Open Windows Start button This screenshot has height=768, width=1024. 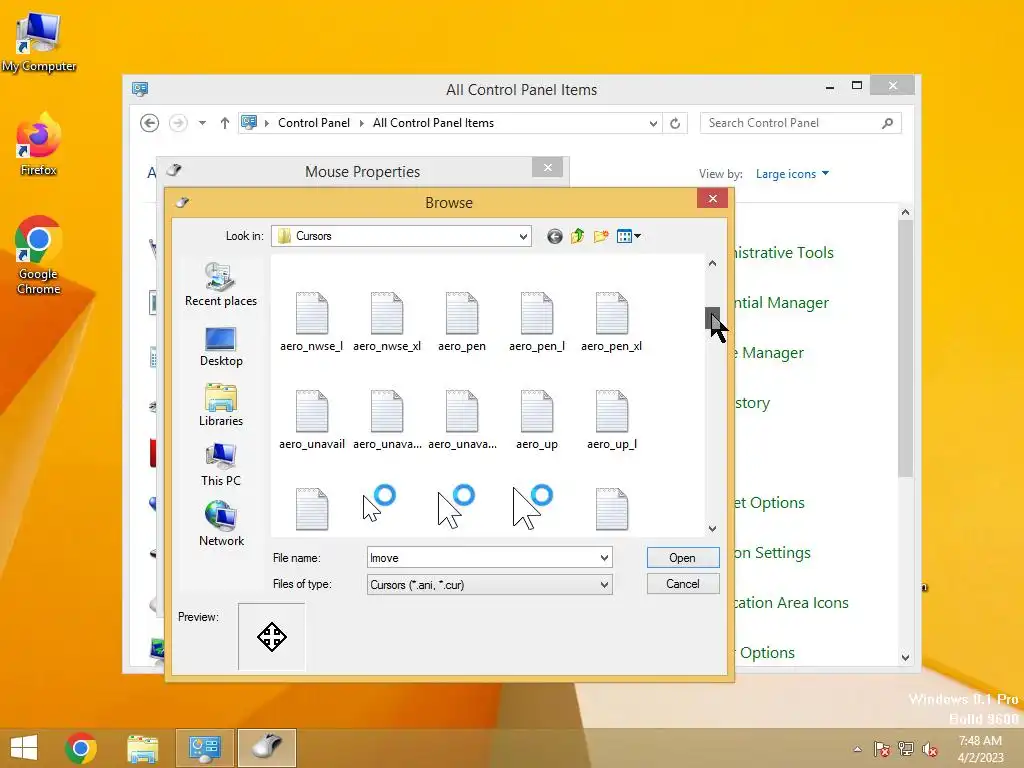pos(24,748)
